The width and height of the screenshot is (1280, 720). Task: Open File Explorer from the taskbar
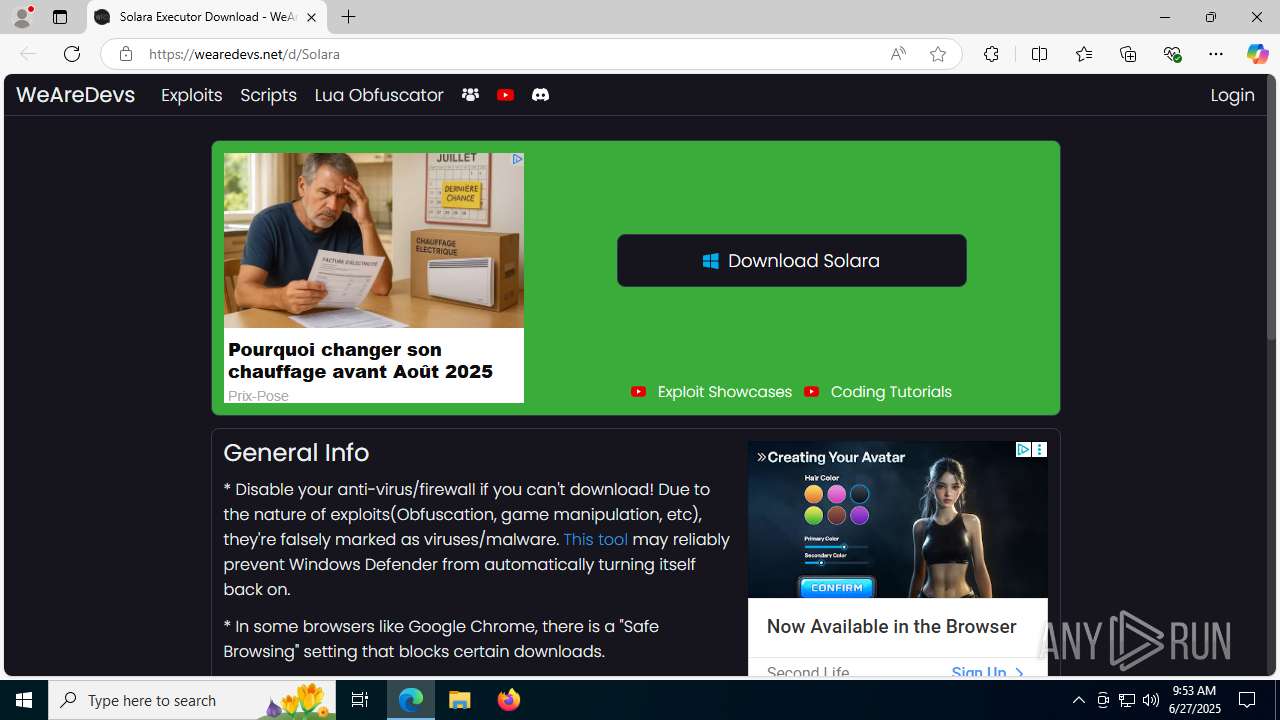pos(460,700)
